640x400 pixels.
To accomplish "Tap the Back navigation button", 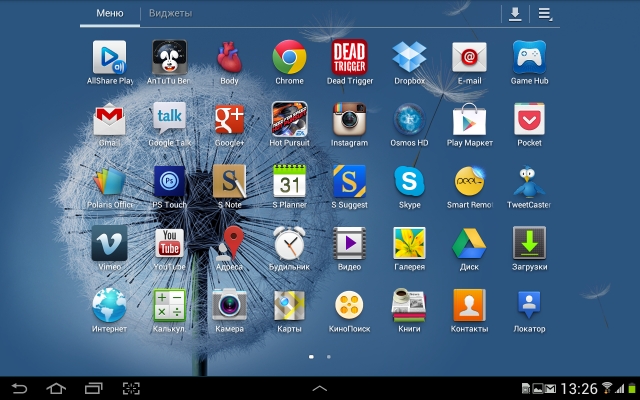I will coord(19,388).
